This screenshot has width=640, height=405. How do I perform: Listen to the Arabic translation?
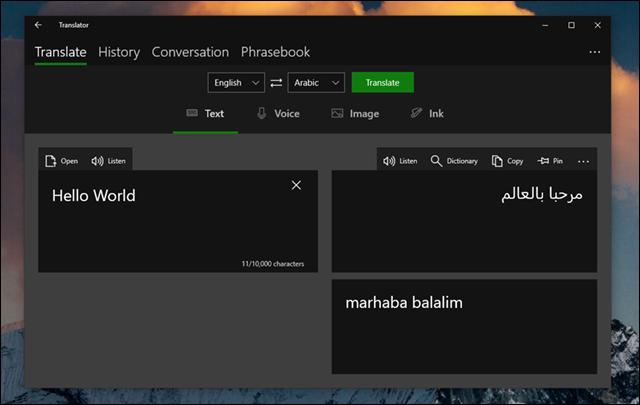click(x=400, y=160)
